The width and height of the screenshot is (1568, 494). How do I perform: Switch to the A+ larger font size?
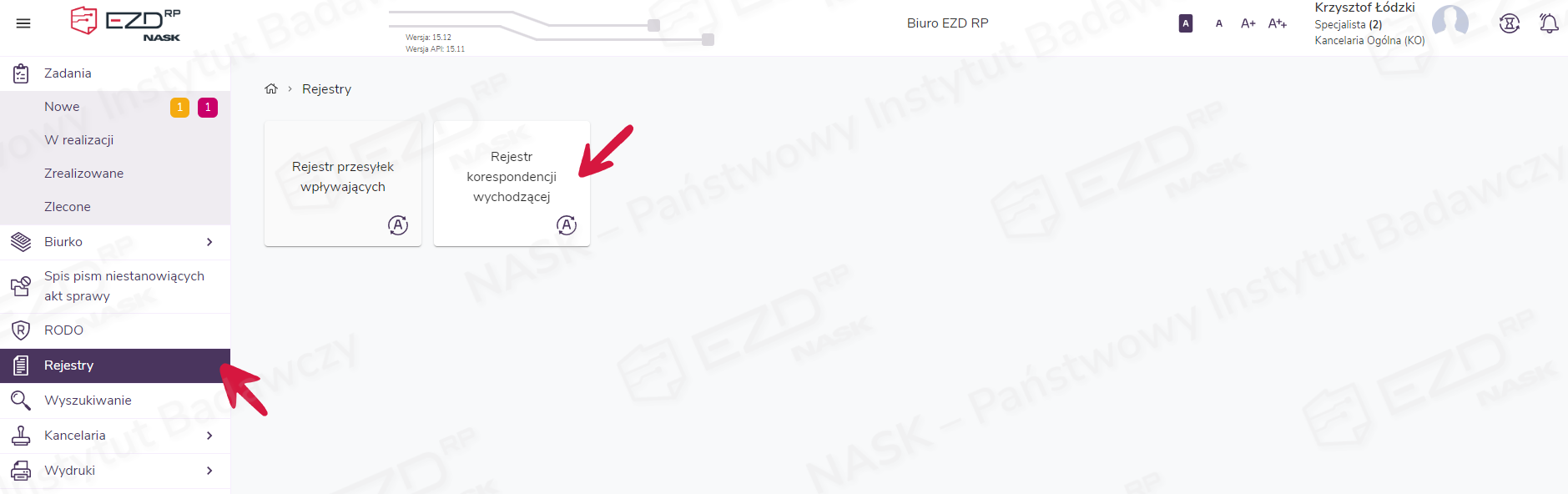click(1248, 23)
